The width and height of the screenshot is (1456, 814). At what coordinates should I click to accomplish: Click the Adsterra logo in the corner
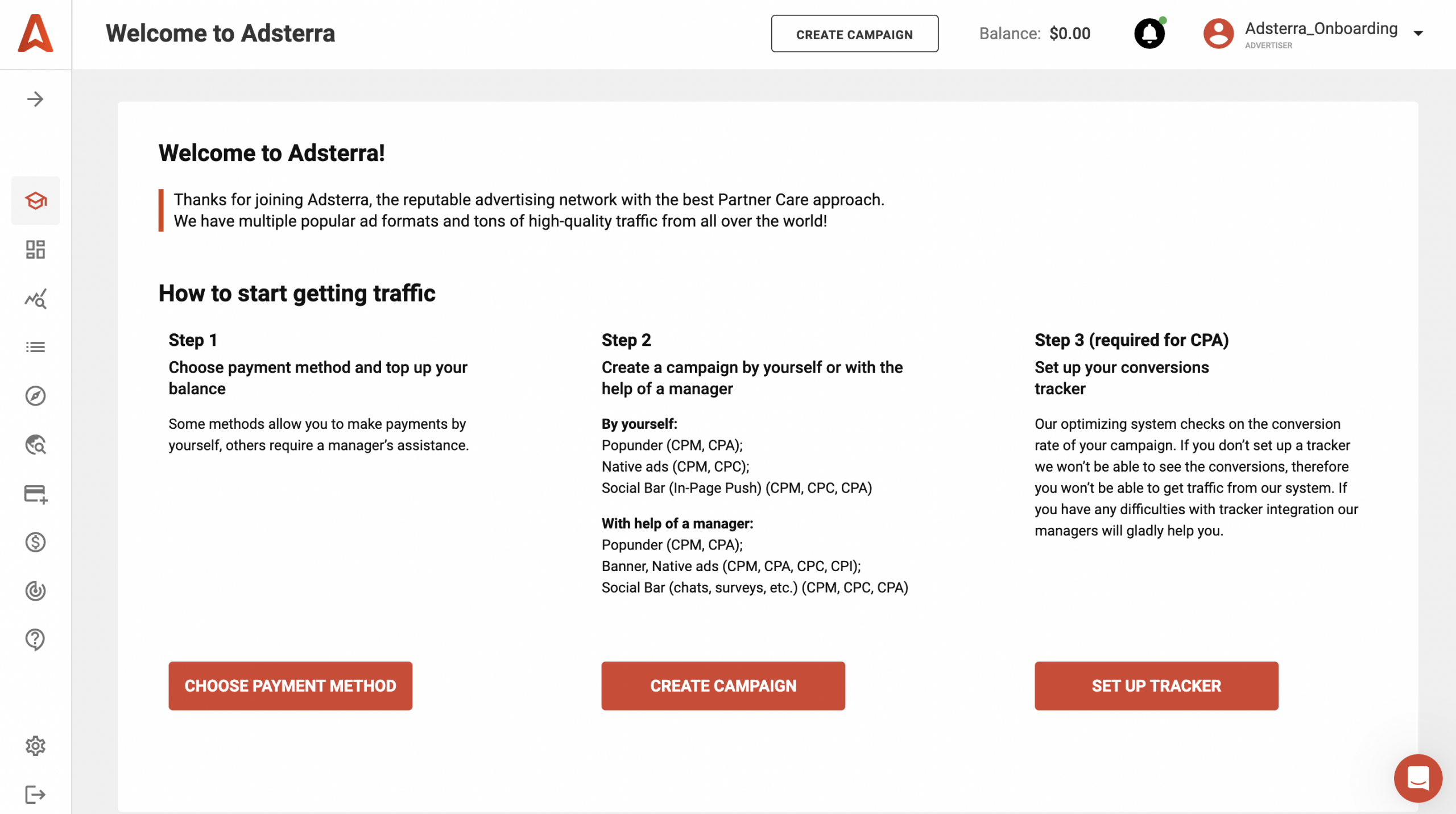(x=35, y=34)
